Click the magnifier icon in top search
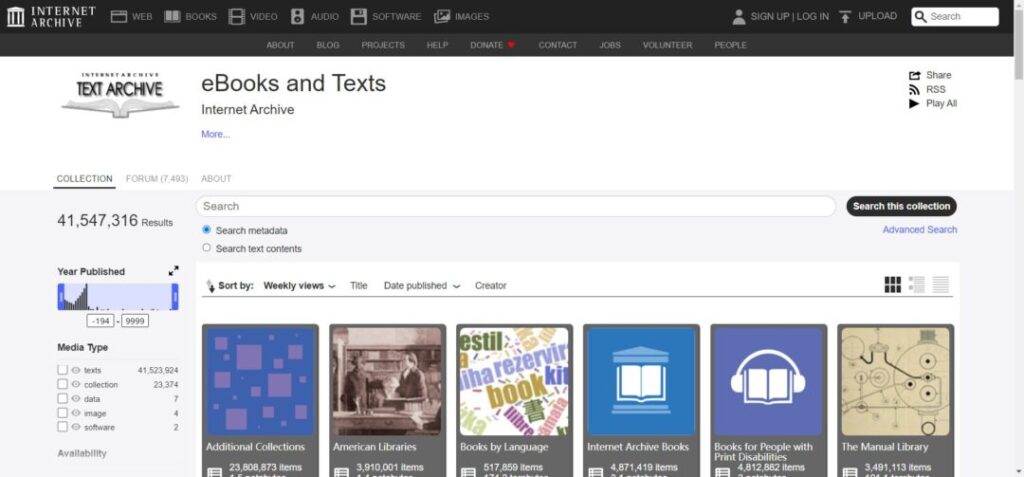This screenshot has height=477, width=1024. (x=921, y=16)
